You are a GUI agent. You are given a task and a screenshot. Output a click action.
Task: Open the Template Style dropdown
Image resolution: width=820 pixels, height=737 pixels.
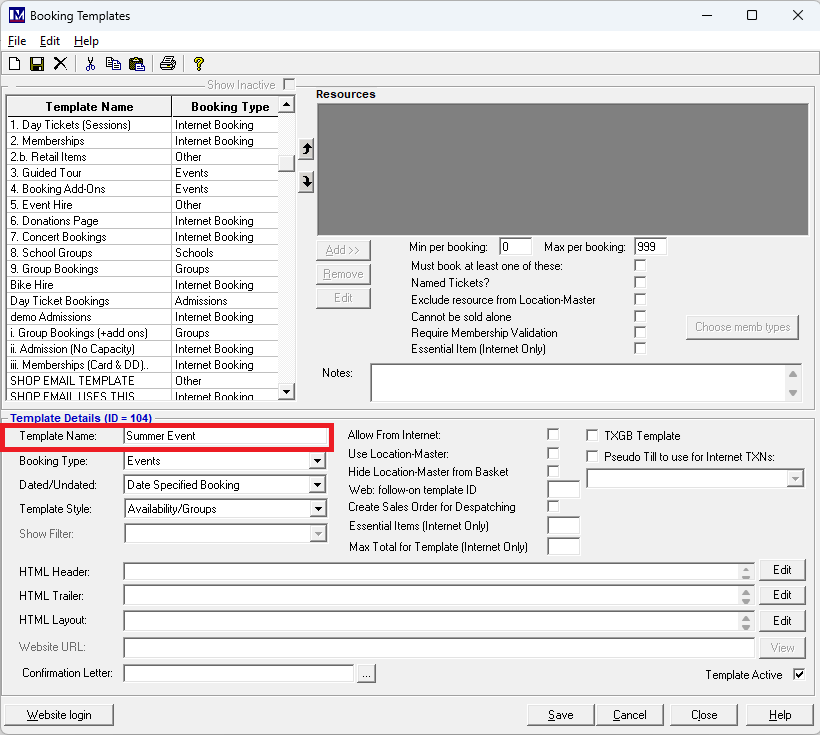317,509
